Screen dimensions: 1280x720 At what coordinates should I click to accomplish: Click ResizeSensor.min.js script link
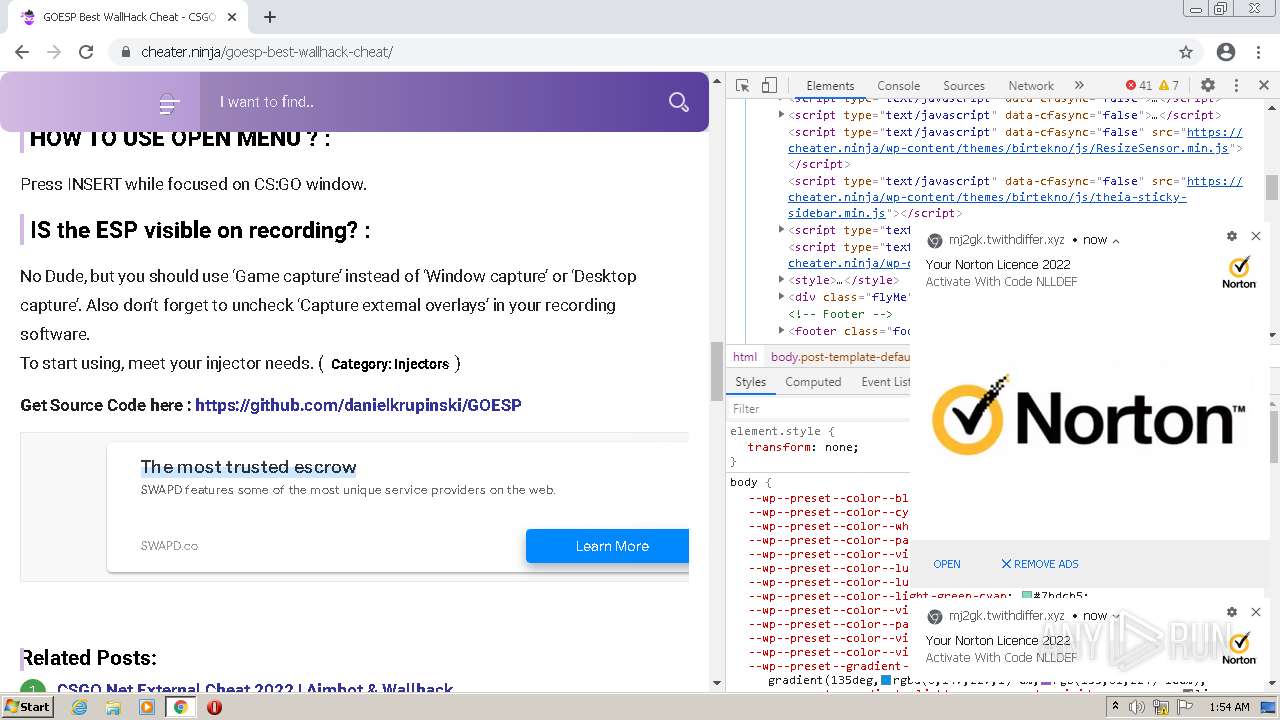pyautogui.click(x=1008, y=148)
